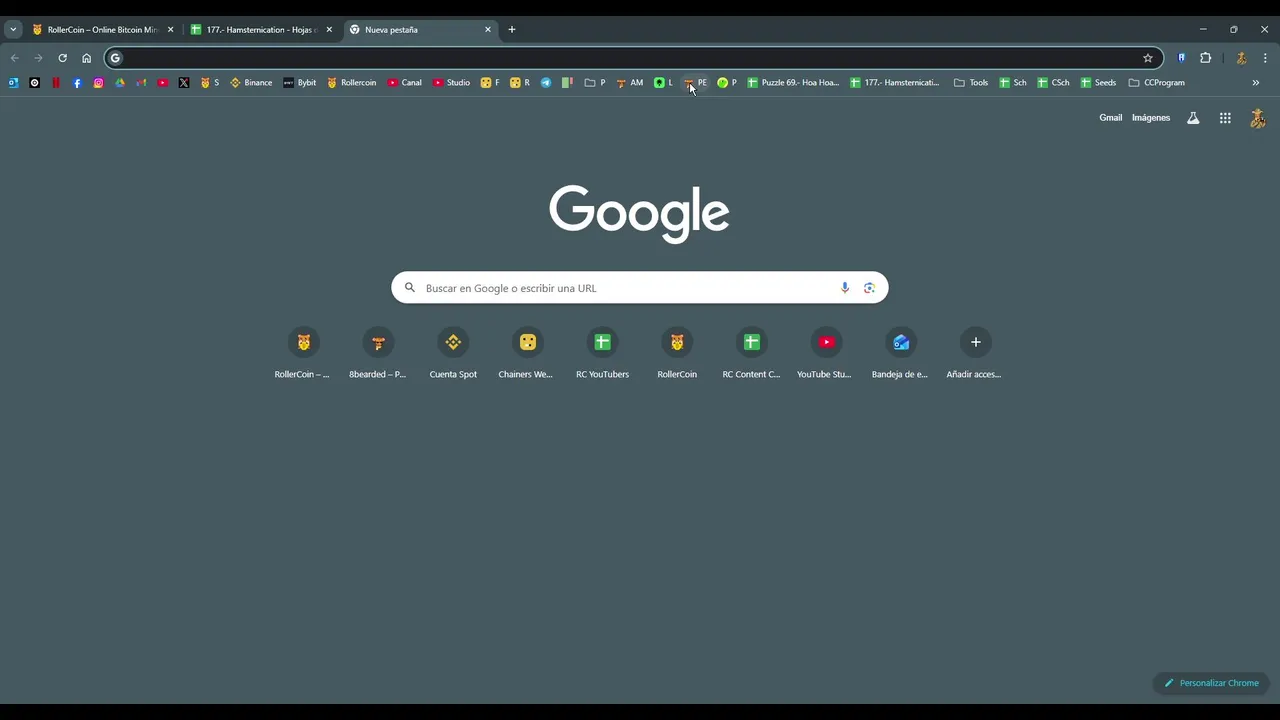
Task: Open the Netflix bookmark icon
Action: click(56, 83)
